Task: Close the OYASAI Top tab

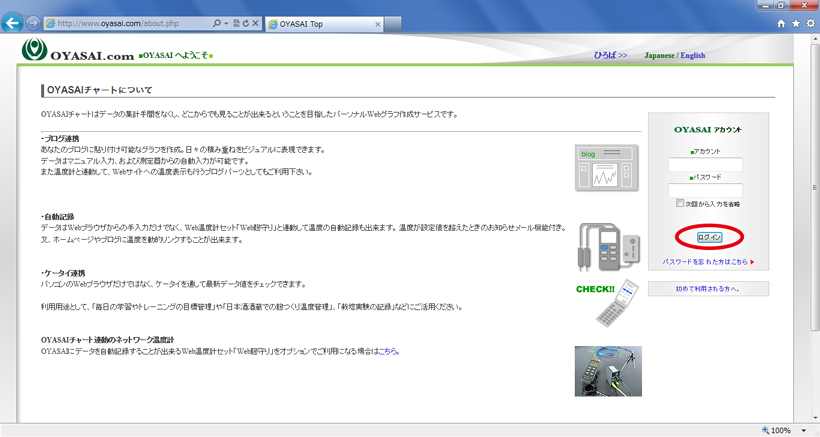Action: point(378,24)
